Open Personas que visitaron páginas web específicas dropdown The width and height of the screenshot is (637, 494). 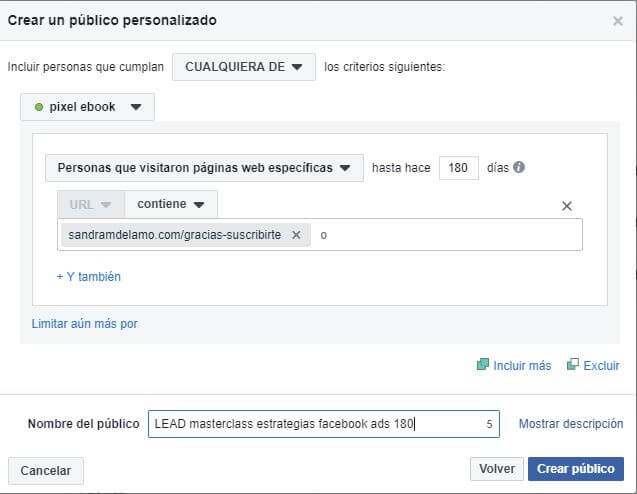(204, 168)
